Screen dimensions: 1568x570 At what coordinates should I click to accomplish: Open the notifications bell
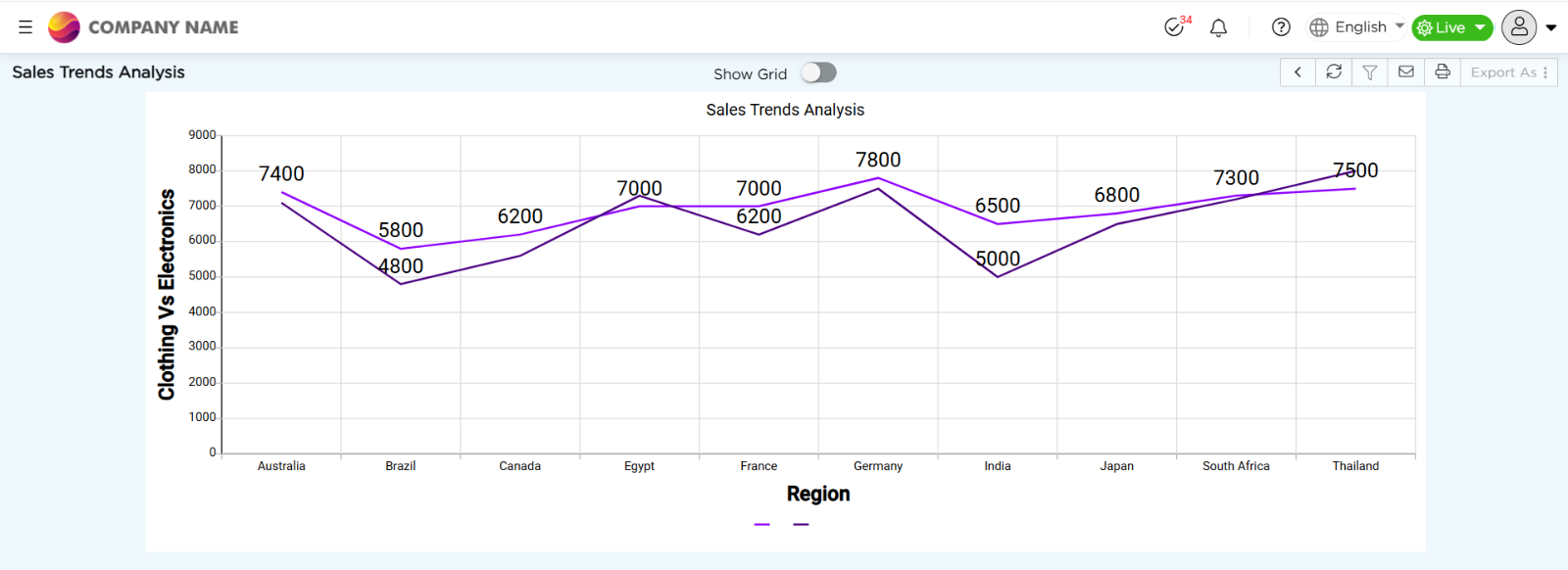1218,27
